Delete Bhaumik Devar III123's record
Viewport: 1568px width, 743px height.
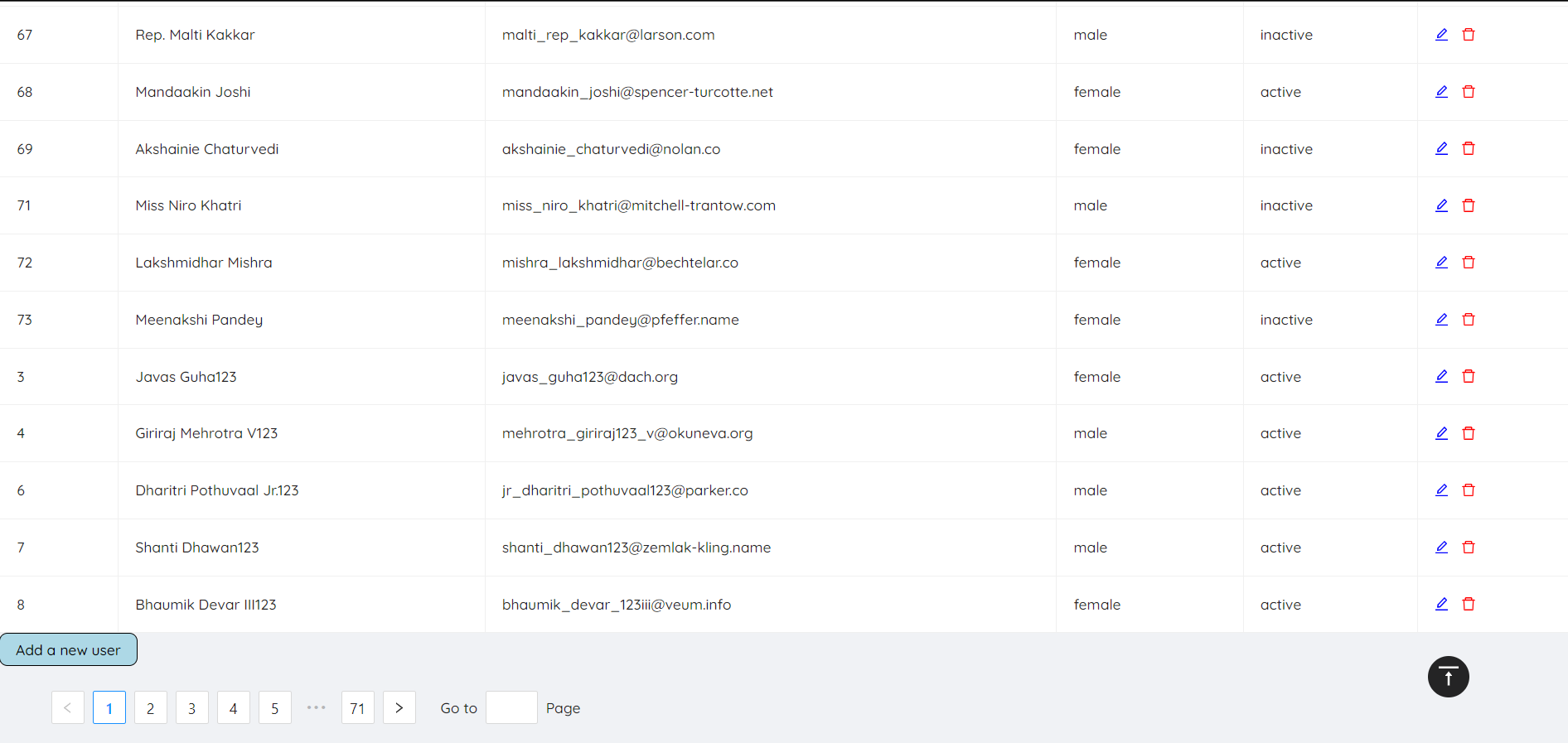click(1469, 605)
